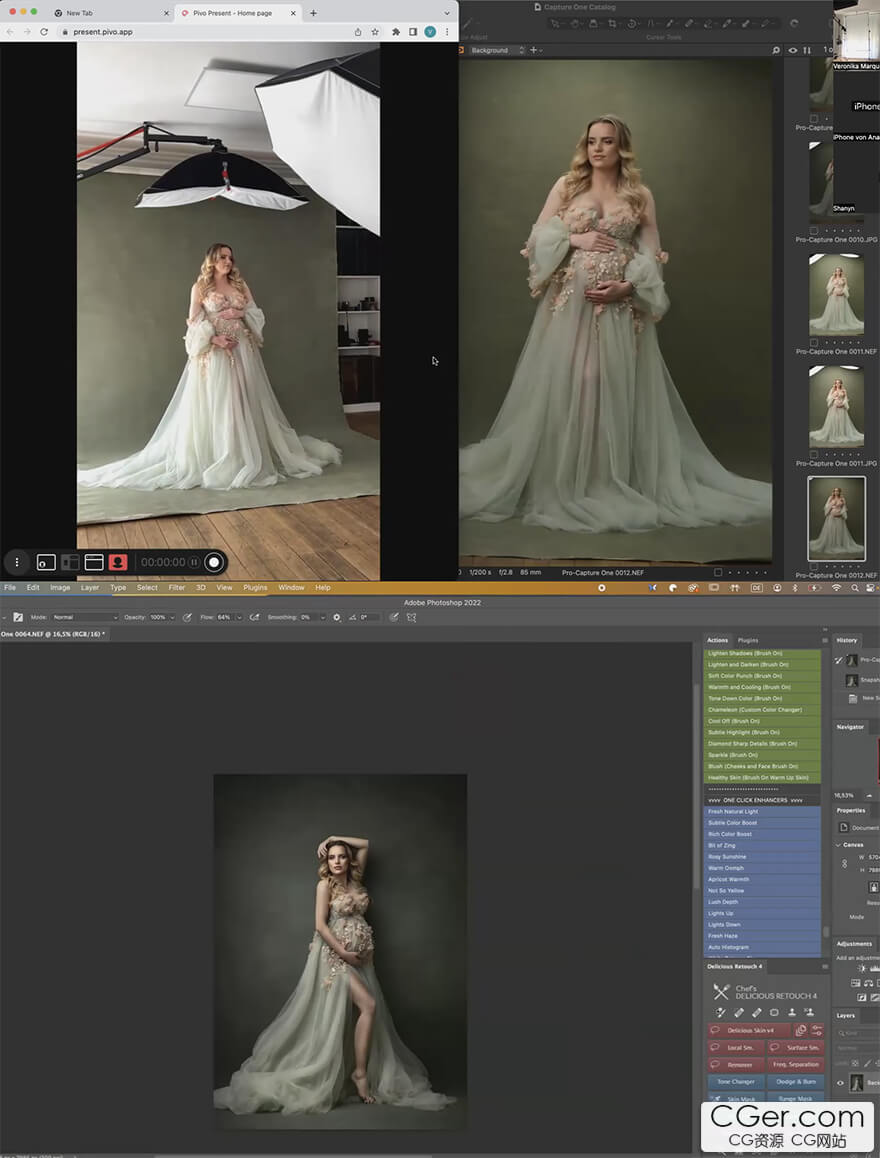Add a new layer with the plus dropdown
Image resolution: width=880 pixels, height=1158 pixels.
[536, 50]
